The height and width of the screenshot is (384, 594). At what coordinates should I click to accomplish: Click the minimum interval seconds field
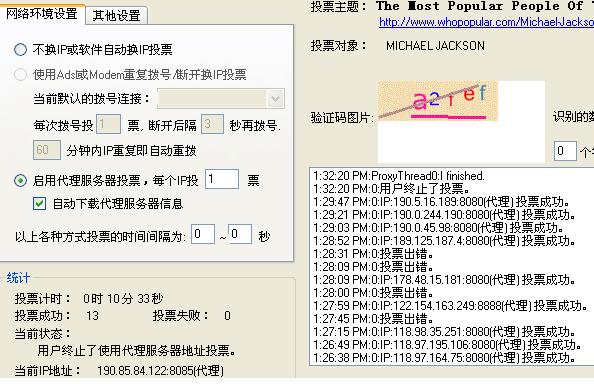[x=203, y=234]
